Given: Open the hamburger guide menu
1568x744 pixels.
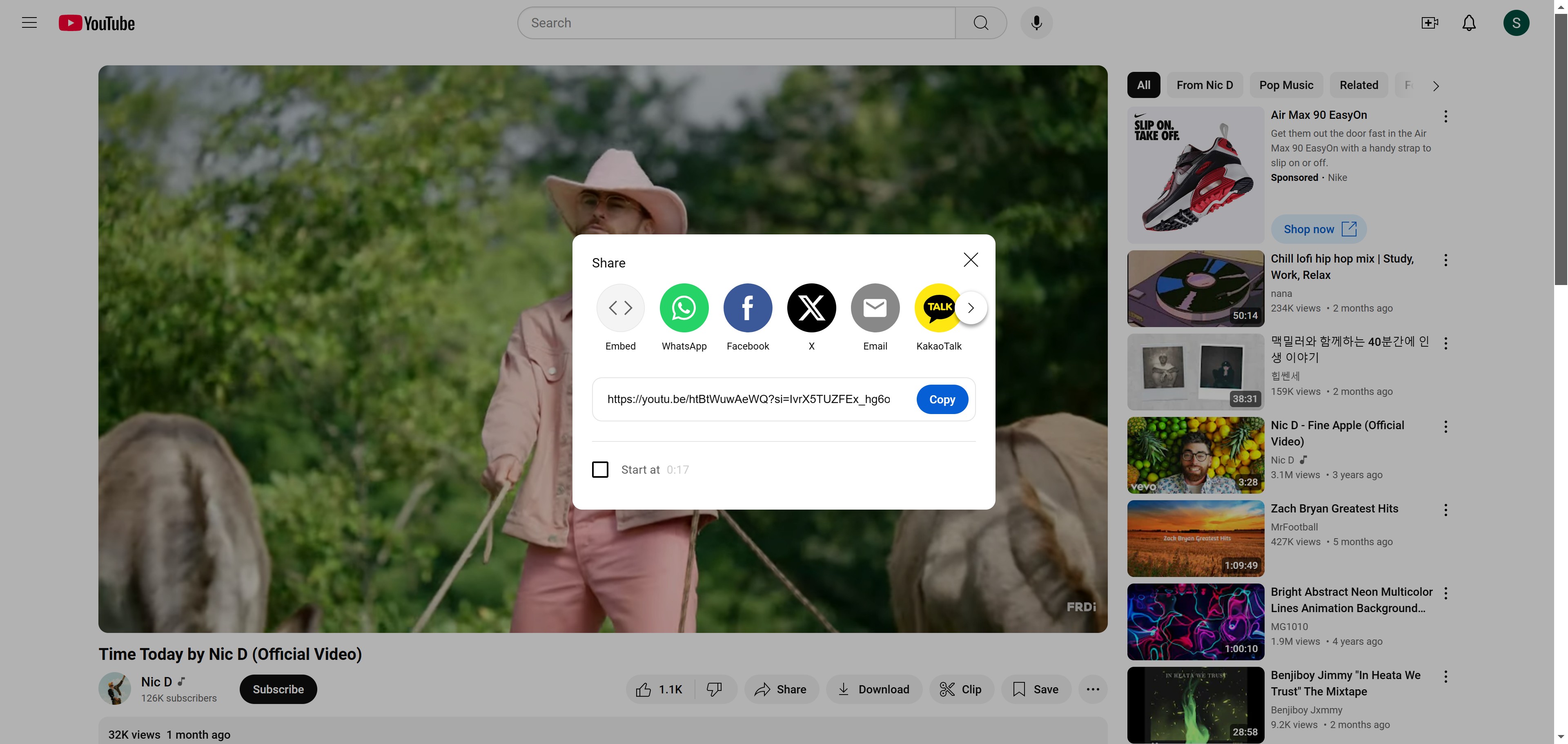Looking at the screenshot, I should click(x=29, y=23).
